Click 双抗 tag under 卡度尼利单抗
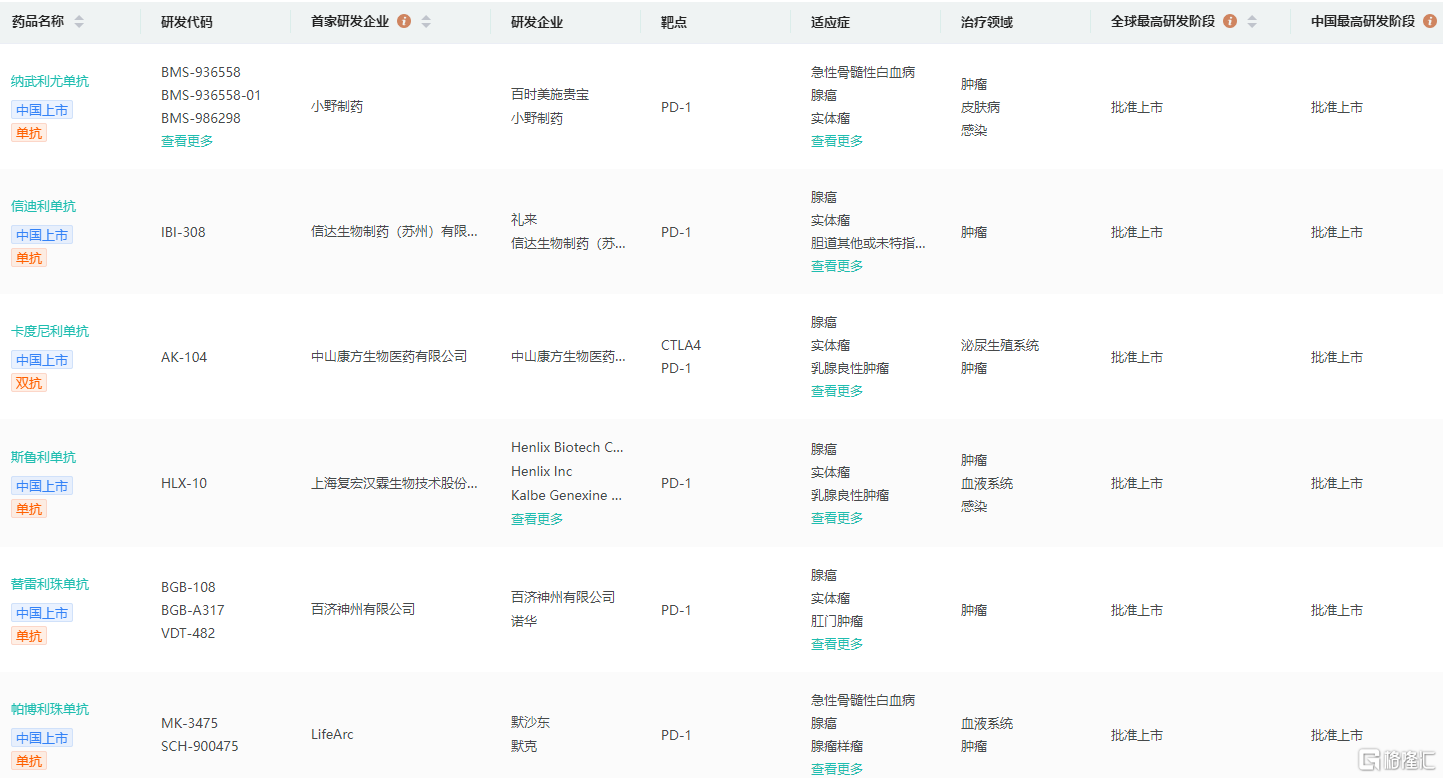The image size is (1443, 778). [x=29, y=383]
